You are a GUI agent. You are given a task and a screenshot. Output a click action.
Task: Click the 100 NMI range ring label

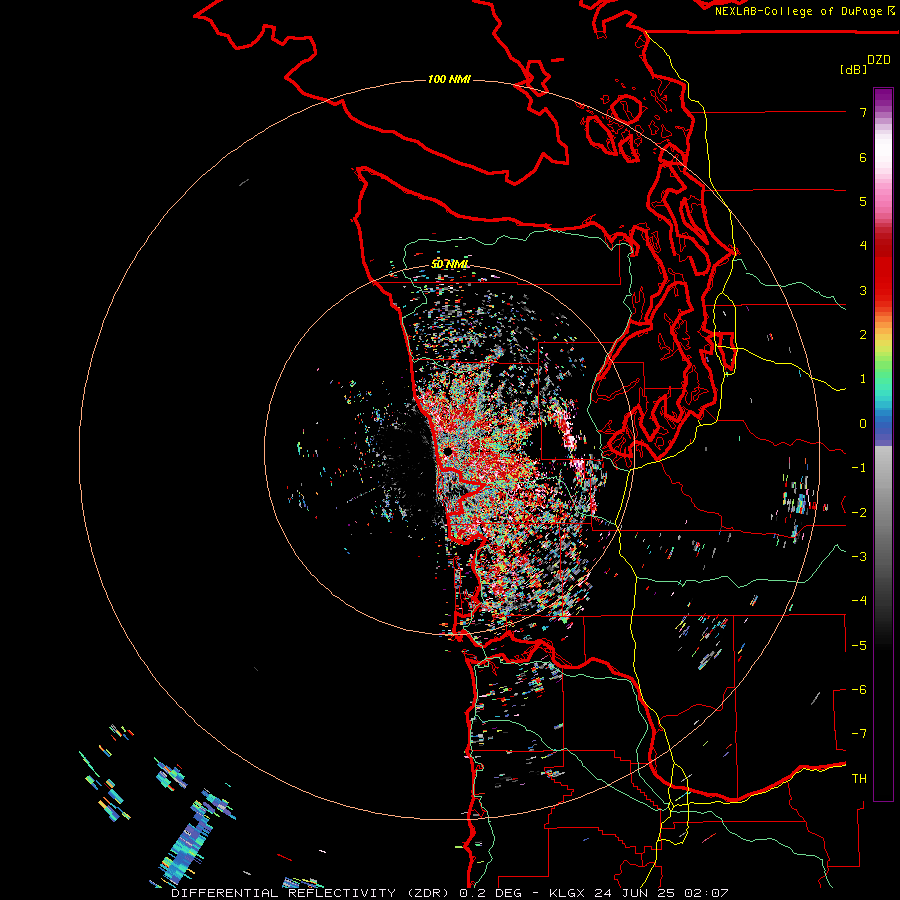pyautogui.click(x=449, y=79)
